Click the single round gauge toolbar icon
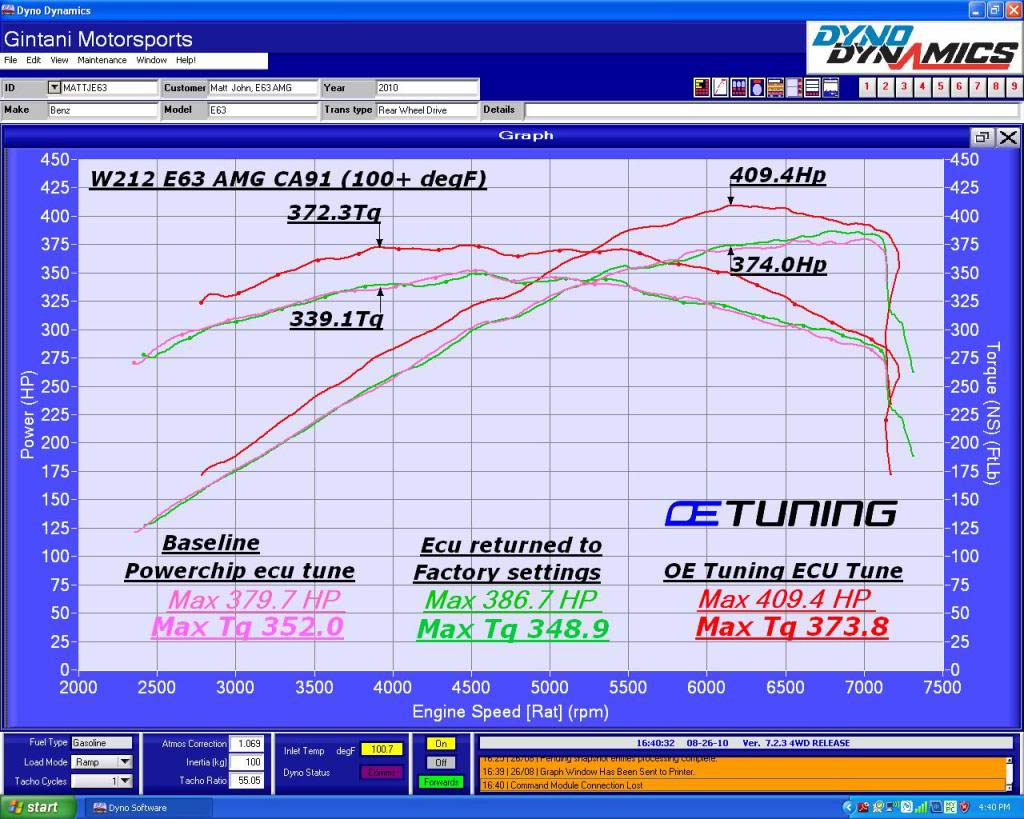The image size is (1024, 819). (757, 88)
